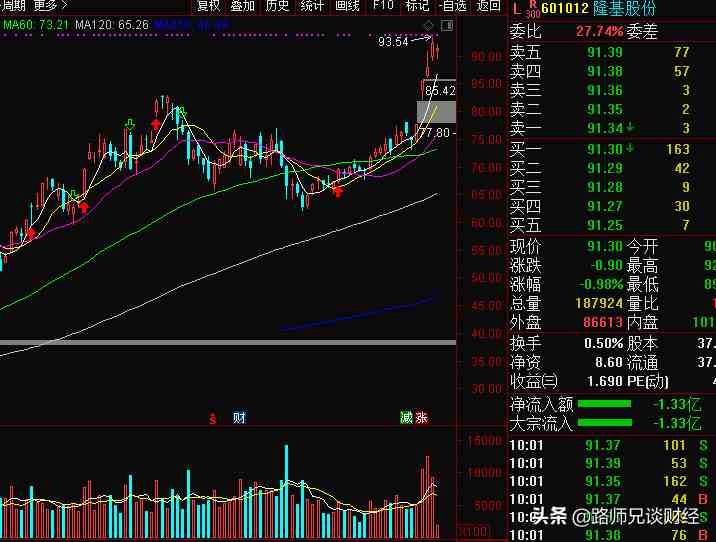
Task: Click the 净流入额 green bar
Action: (x=605, y=404)
